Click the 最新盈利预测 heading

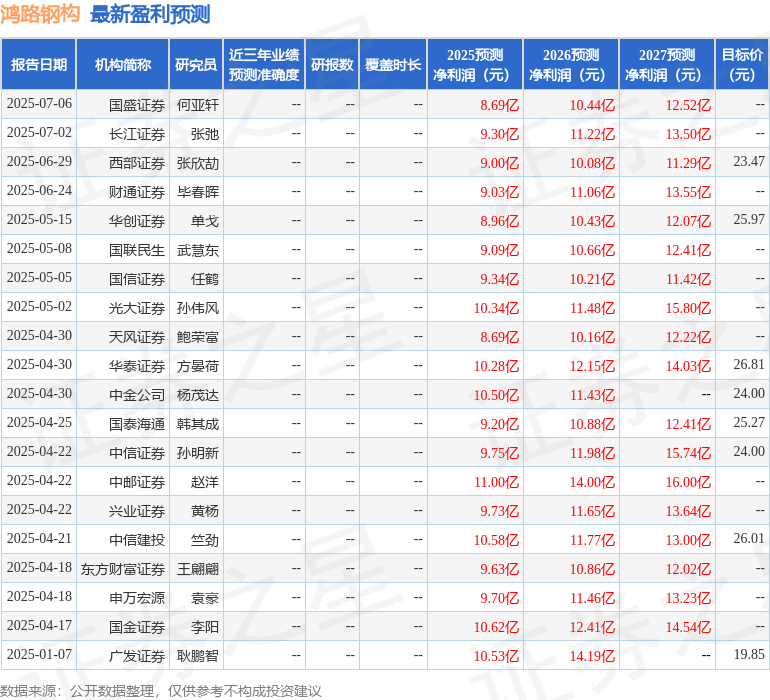tap(150, 14)
